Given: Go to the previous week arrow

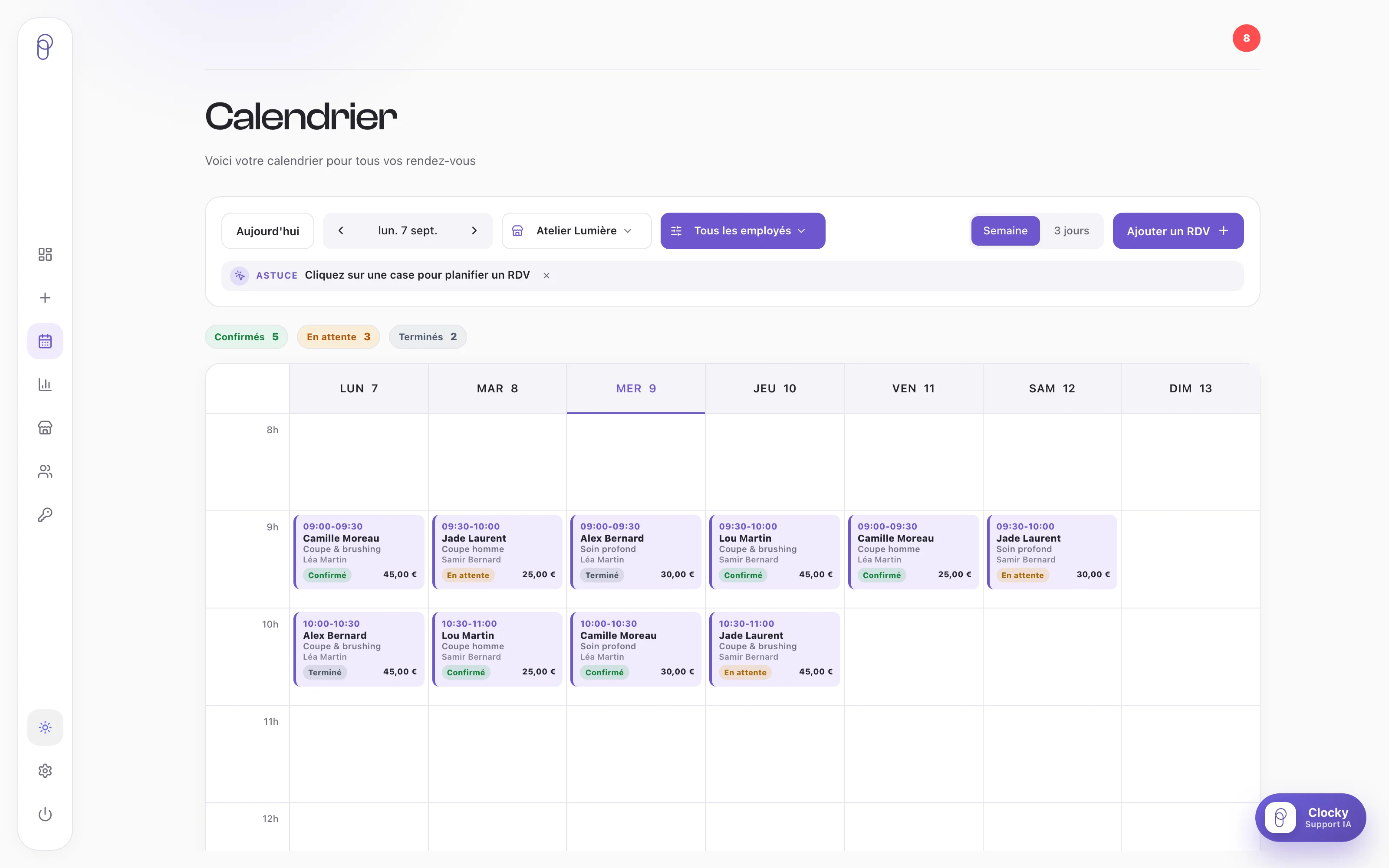Looking at the screenshot, I should click(x=341, y=231).
